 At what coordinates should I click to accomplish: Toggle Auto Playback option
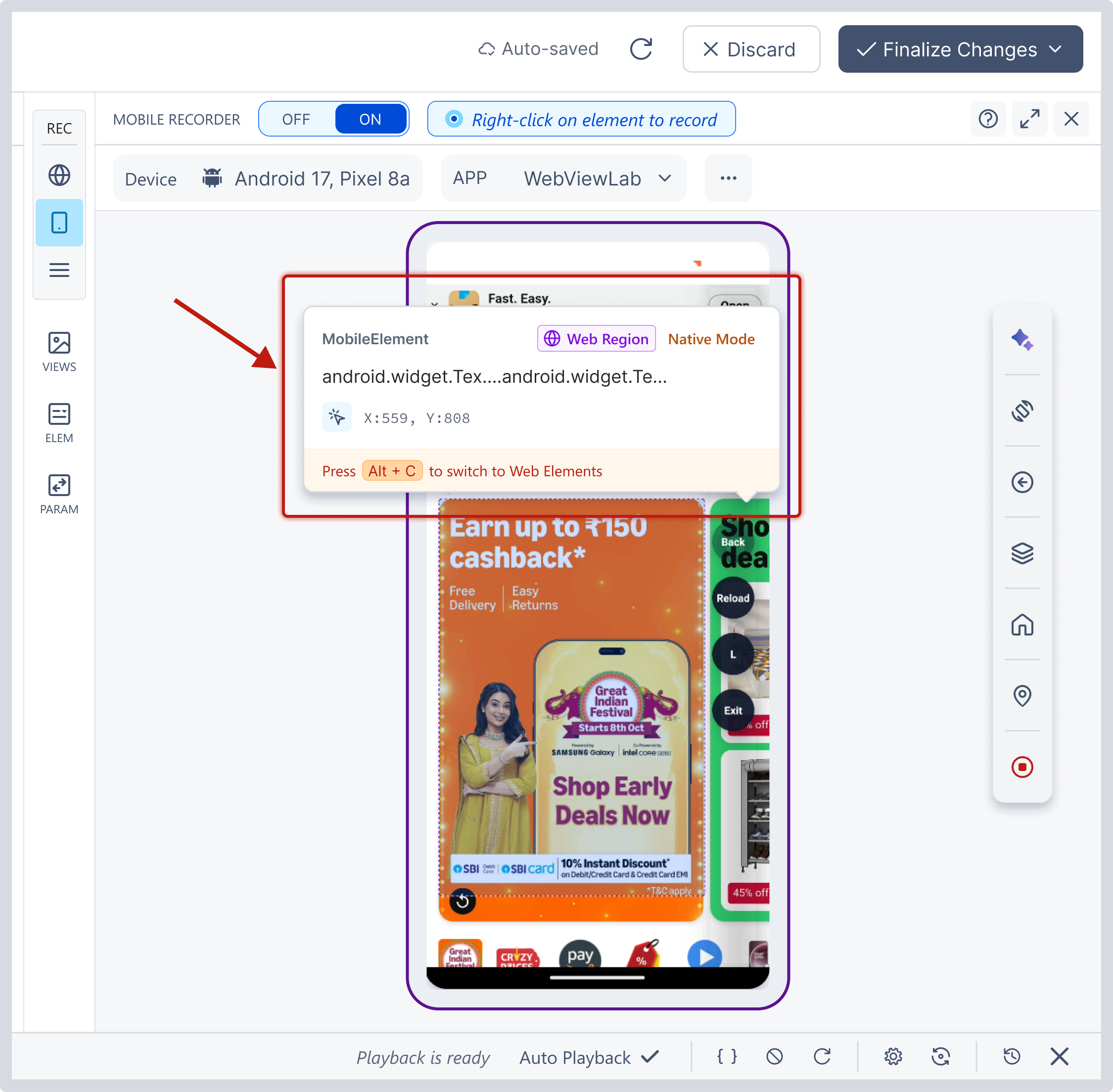(590, 1057)
